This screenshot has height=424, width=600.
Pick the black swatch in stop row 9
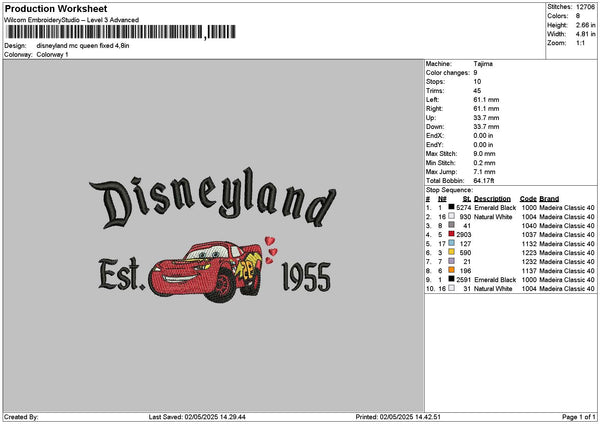[452, 279]
